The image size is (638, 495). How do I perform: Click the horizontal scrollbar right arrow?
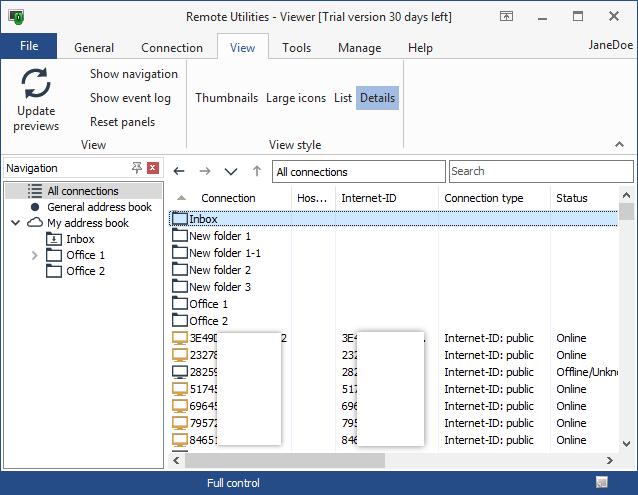coord(610,460)
